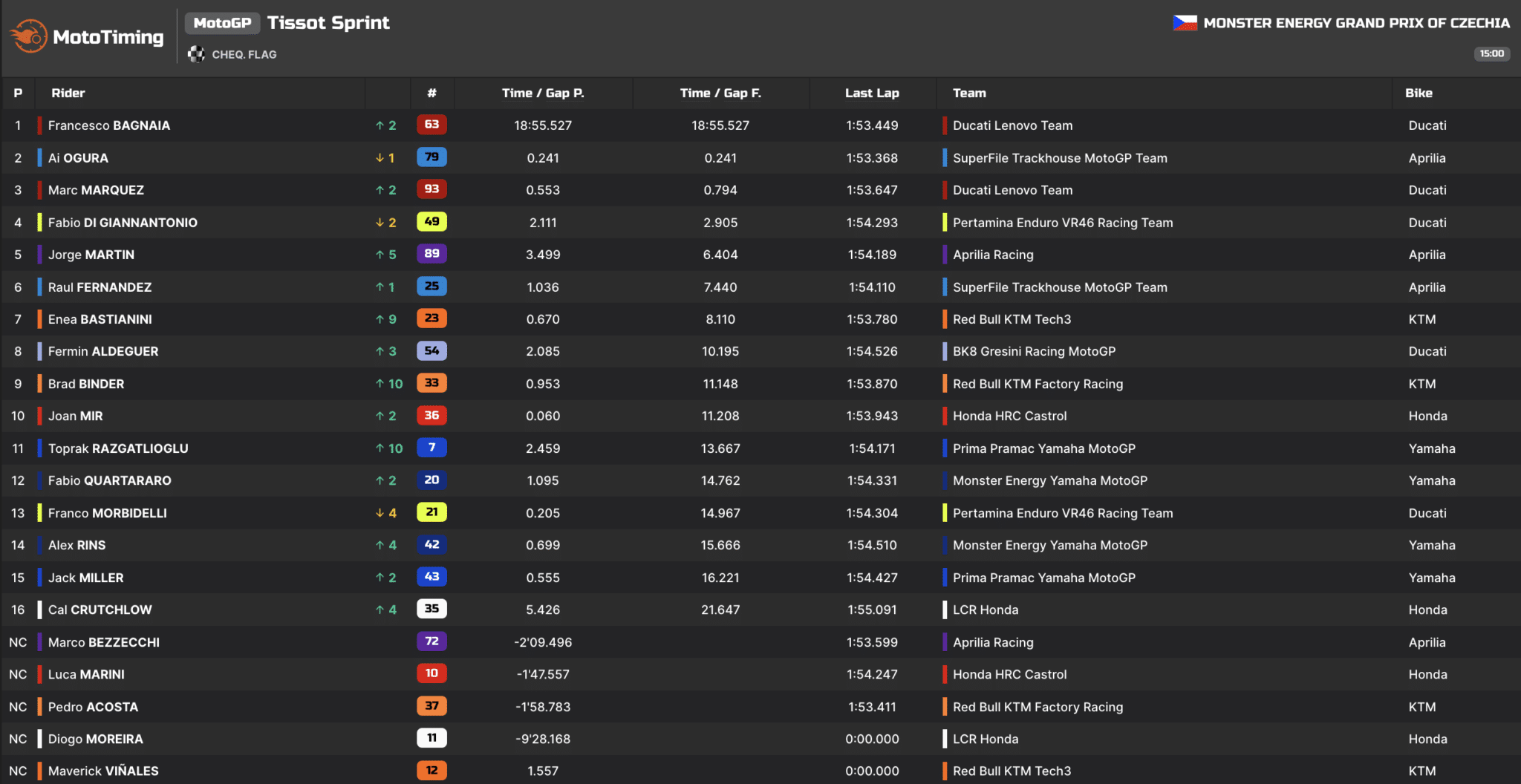
Task: Click the CHEQ. FLAG status label
Action: tap(244, 54)
